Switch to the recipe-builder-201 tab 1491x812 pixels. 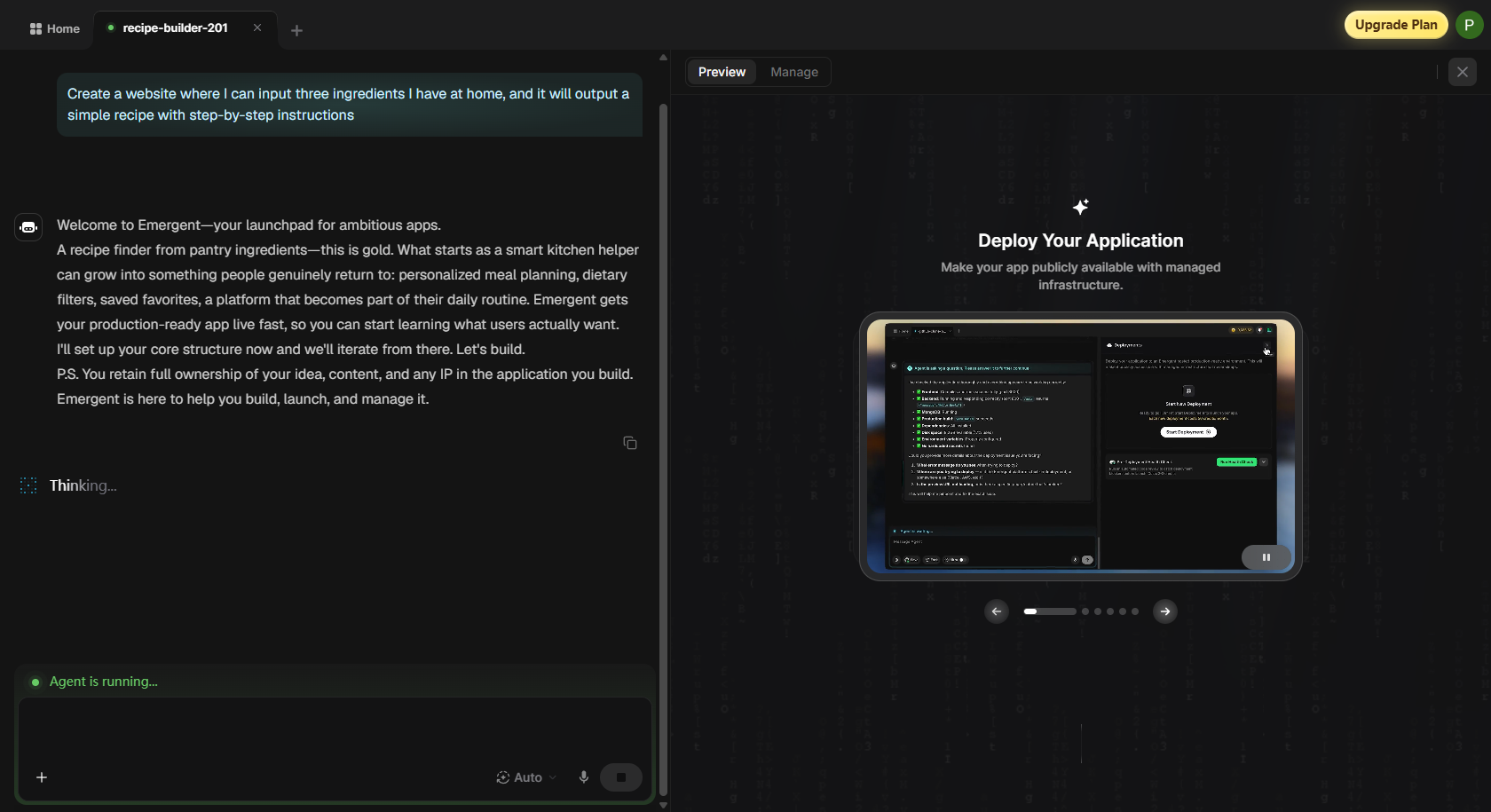pos(175,28)
